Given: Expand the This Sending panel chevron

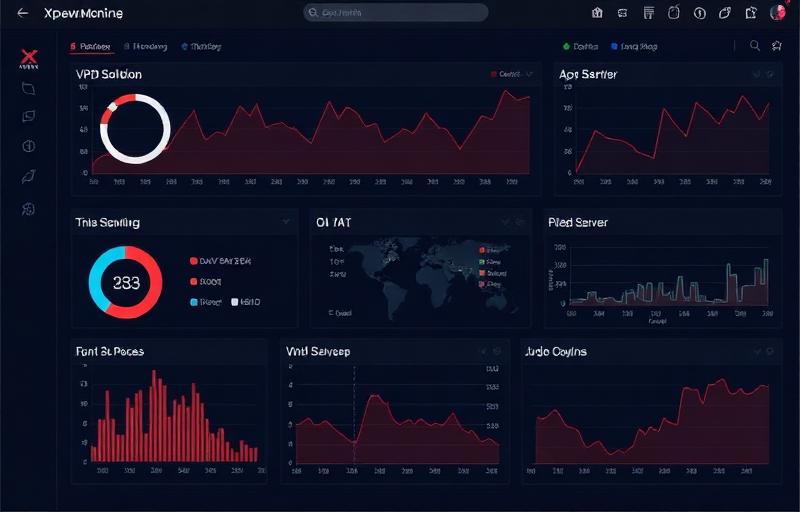Looking at the screenshot, I should pyautogui.click(x=286, y=221).
